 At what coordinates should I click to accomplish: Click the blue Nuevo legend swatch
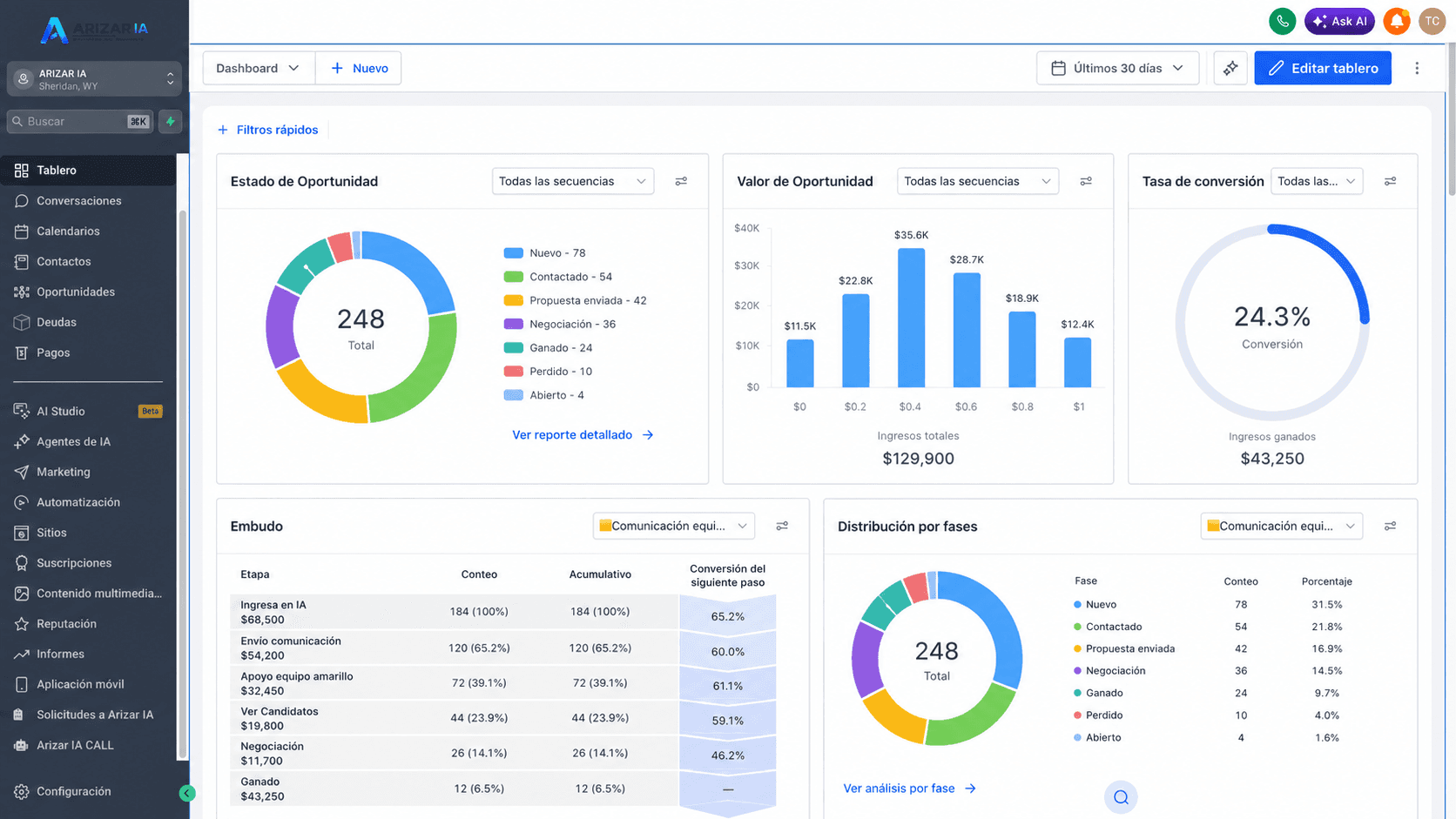514,253
